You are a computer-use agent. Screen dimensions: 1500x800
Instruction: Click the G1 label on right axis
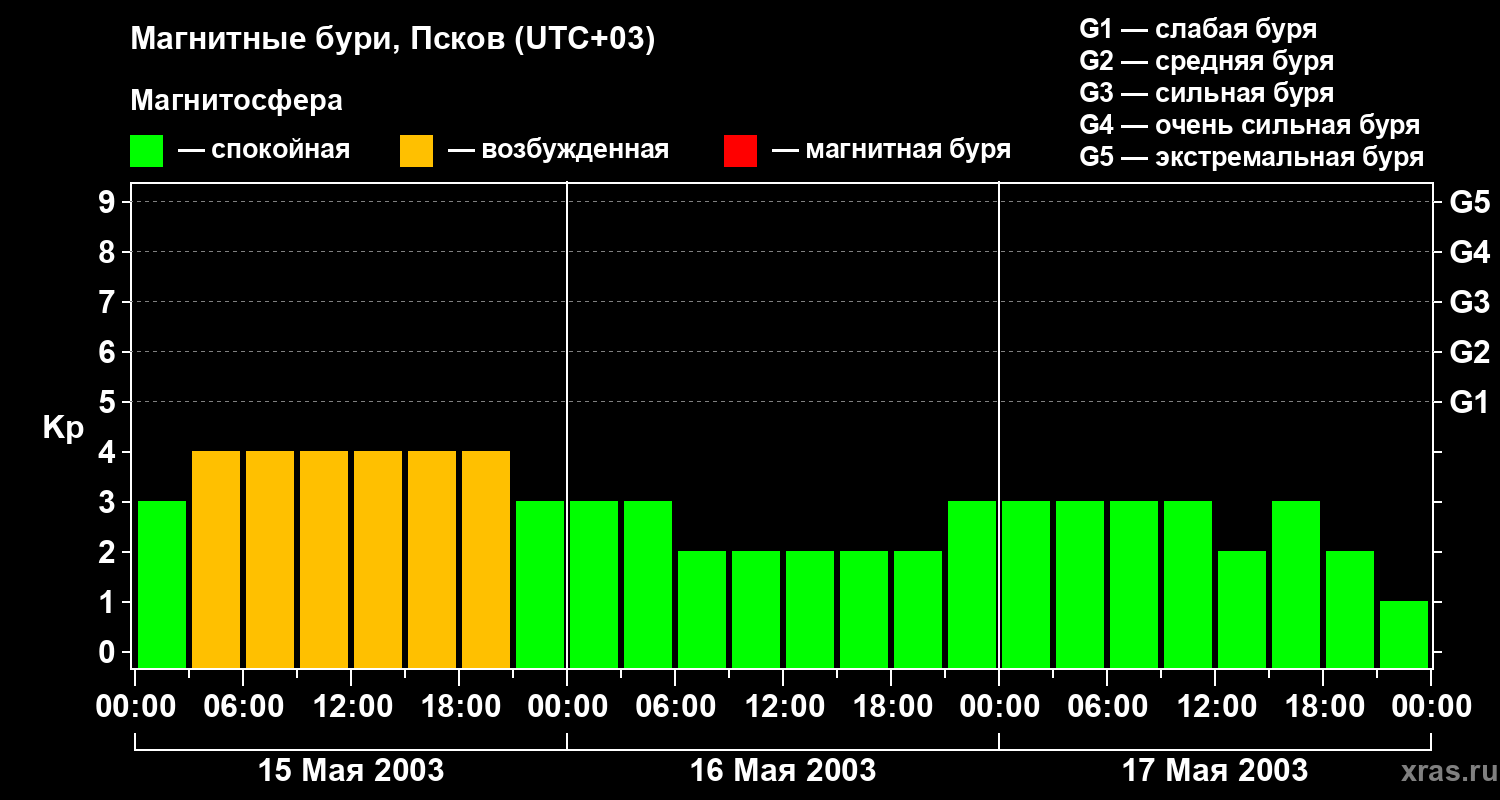pyautogui.click(x=1469, y=403)
